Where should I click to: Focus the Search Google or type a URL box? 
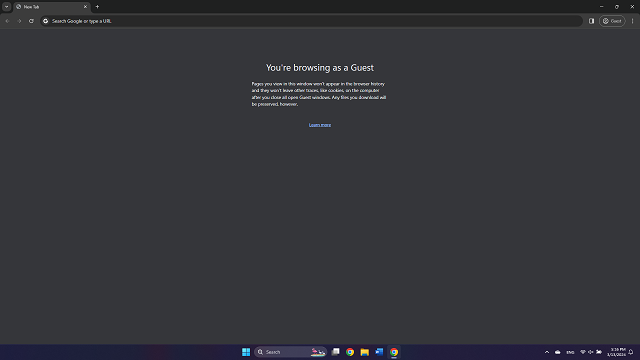coord(311,21)
